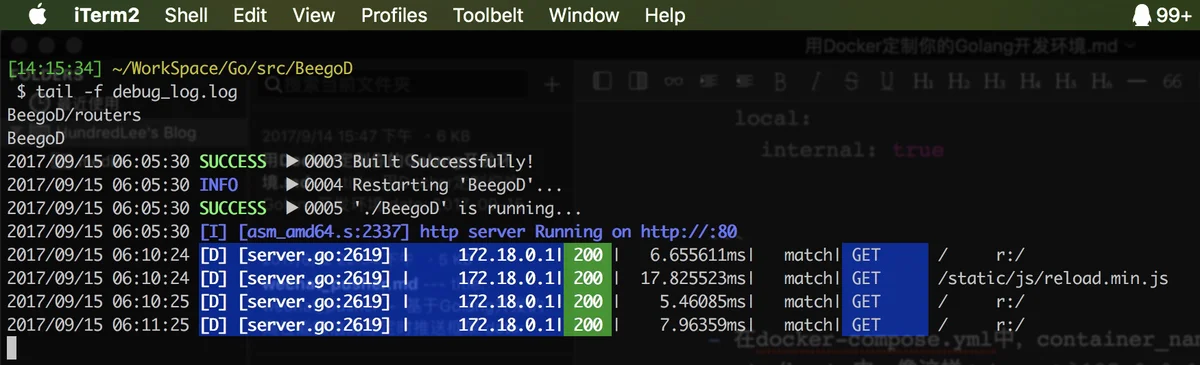
Task: Open the dropdown chevron after the .md document title
Action: coord(1130,46)
